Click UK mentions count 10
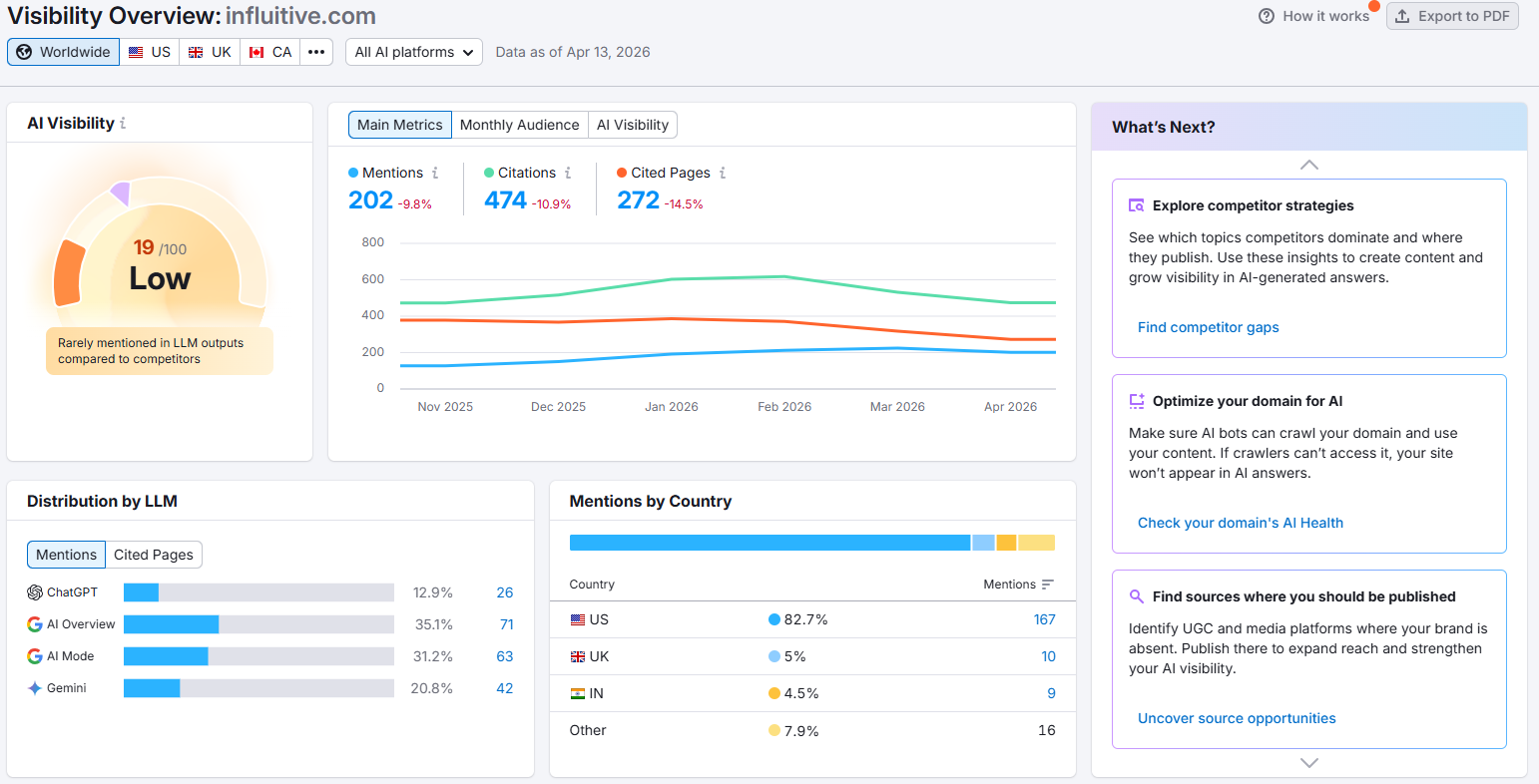 coord(1049,656)
